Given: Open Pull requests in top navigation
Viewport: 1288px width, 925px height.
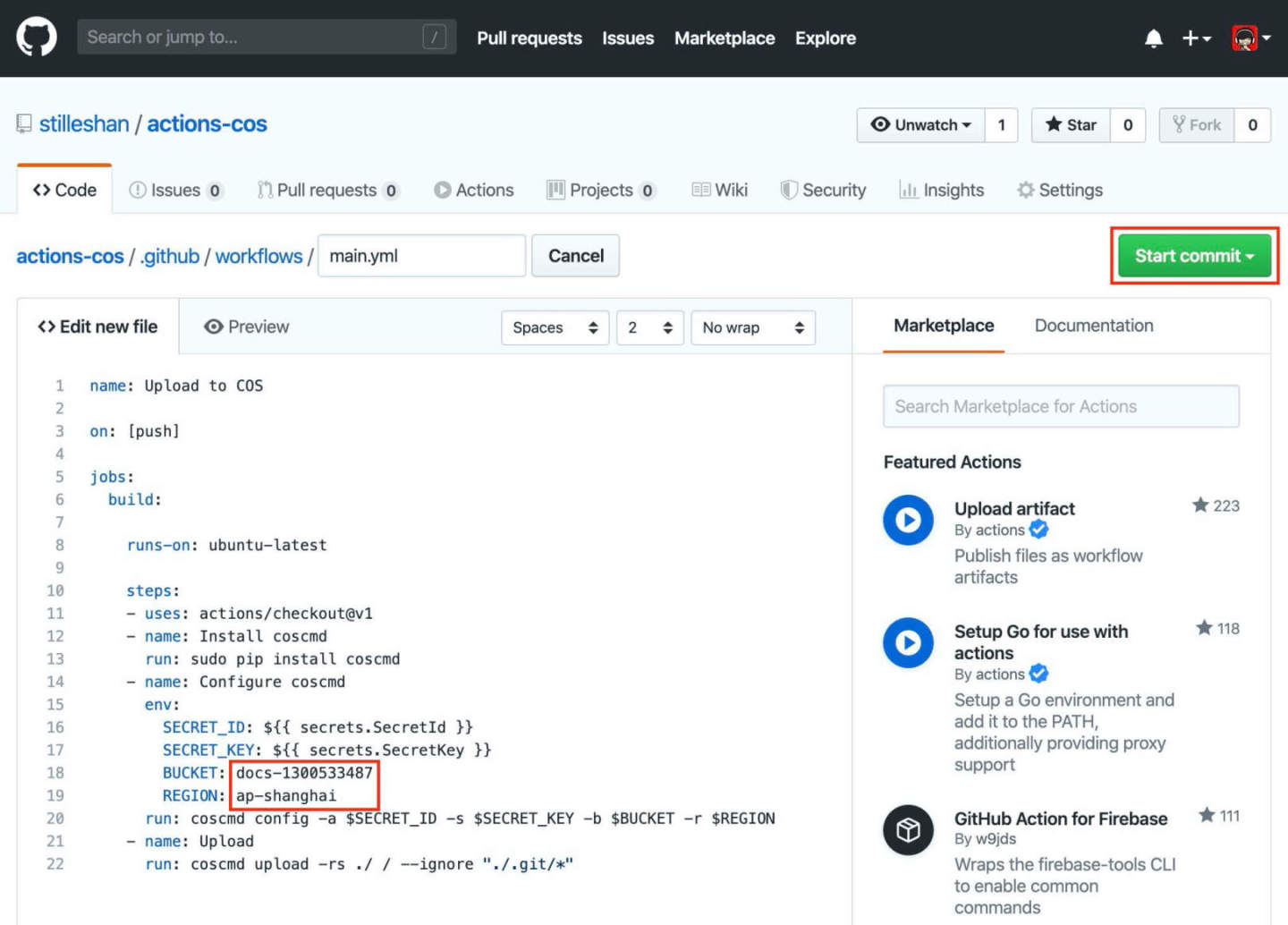Looking at the screenshot, I should point(530,38).
